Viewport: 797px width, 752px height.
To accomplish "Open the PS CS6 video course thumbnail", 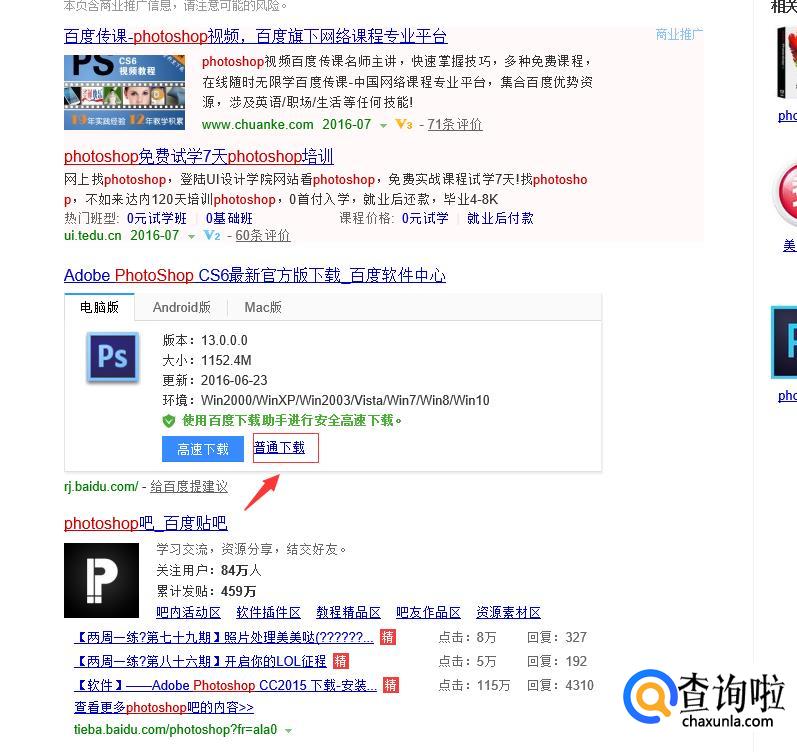I will pos(124,92).
